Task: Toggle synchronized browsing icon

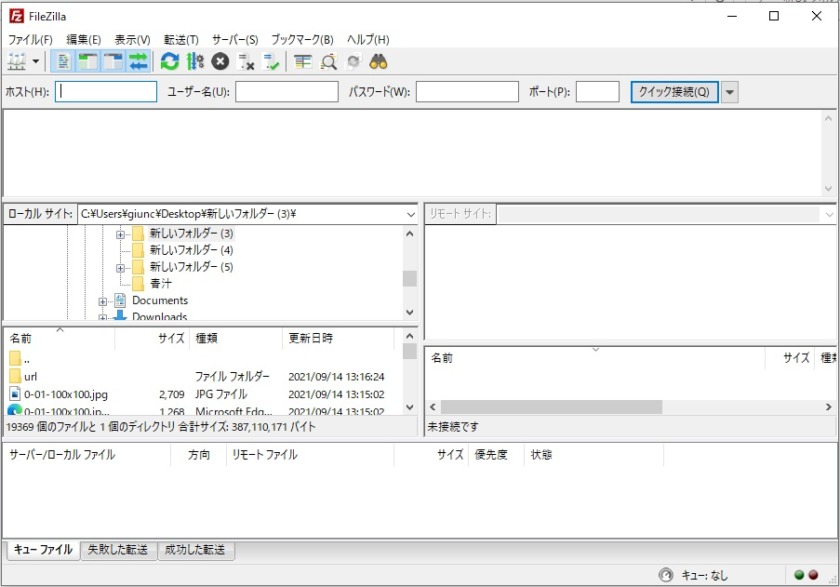Action: click(x=353, y=62)
